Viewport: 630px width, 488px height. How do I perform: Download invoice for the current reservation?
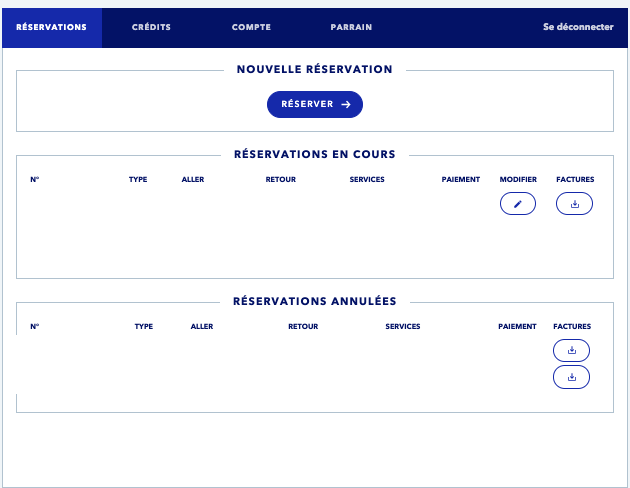pos(574,204)
